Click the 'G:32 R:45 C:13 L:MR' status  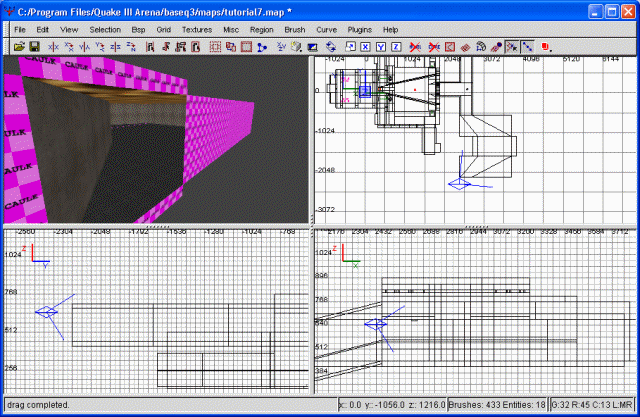pos(592,405)
